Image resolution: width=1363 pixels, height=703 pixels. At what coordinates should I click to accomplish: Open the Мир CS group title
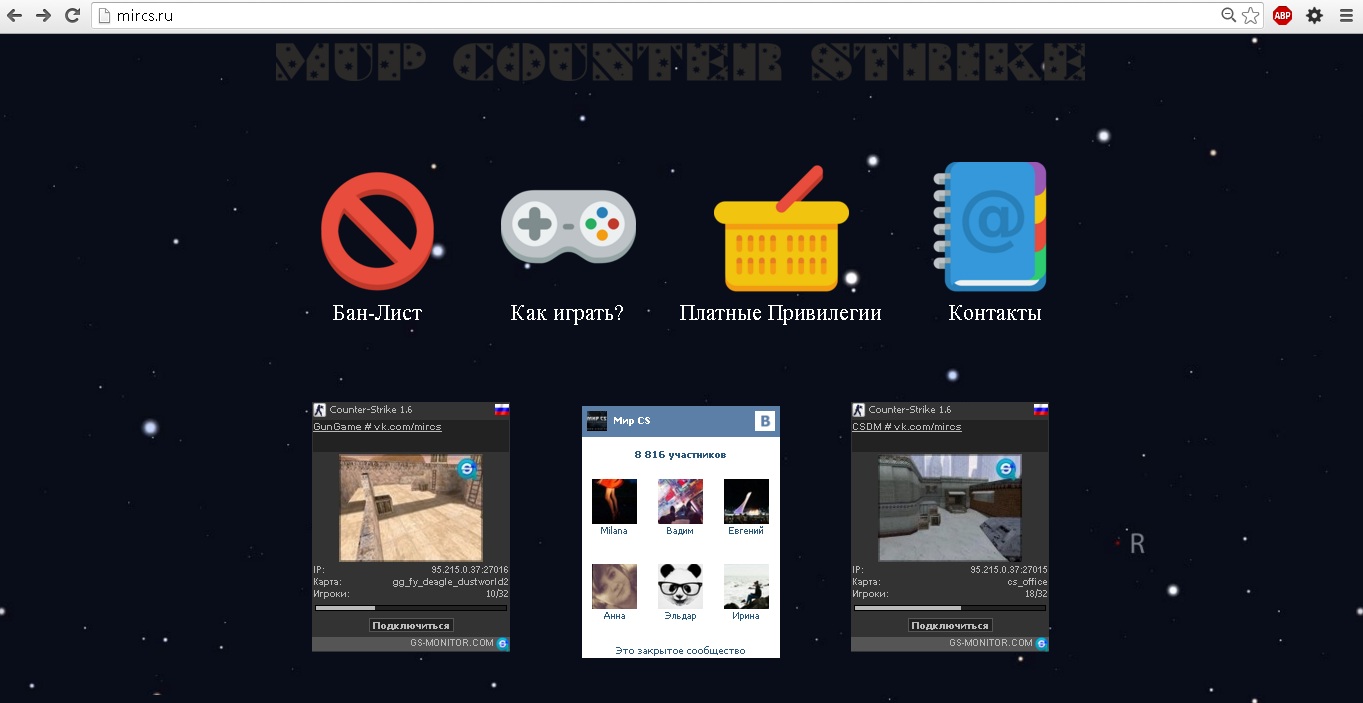[x=632, y=421]
